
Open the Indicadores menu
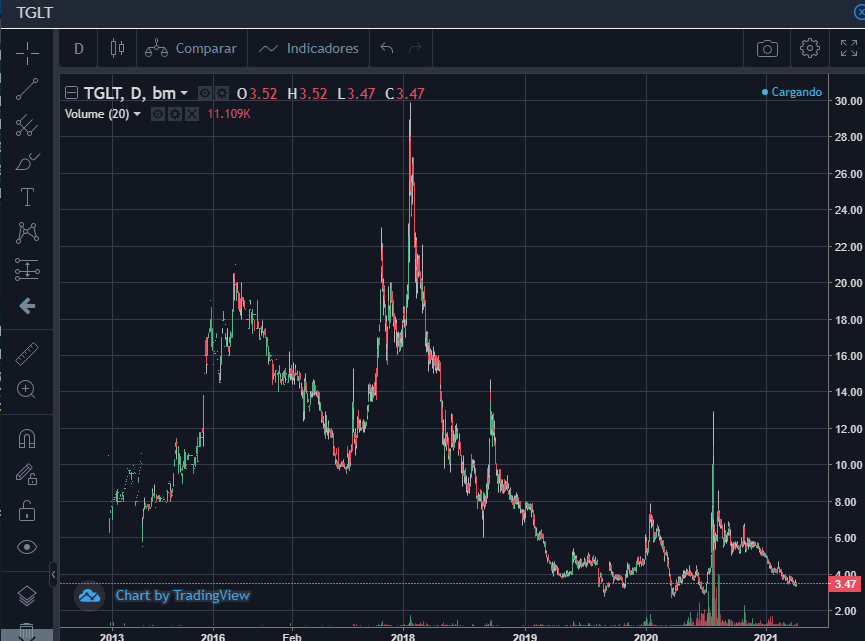coord(309,48)
